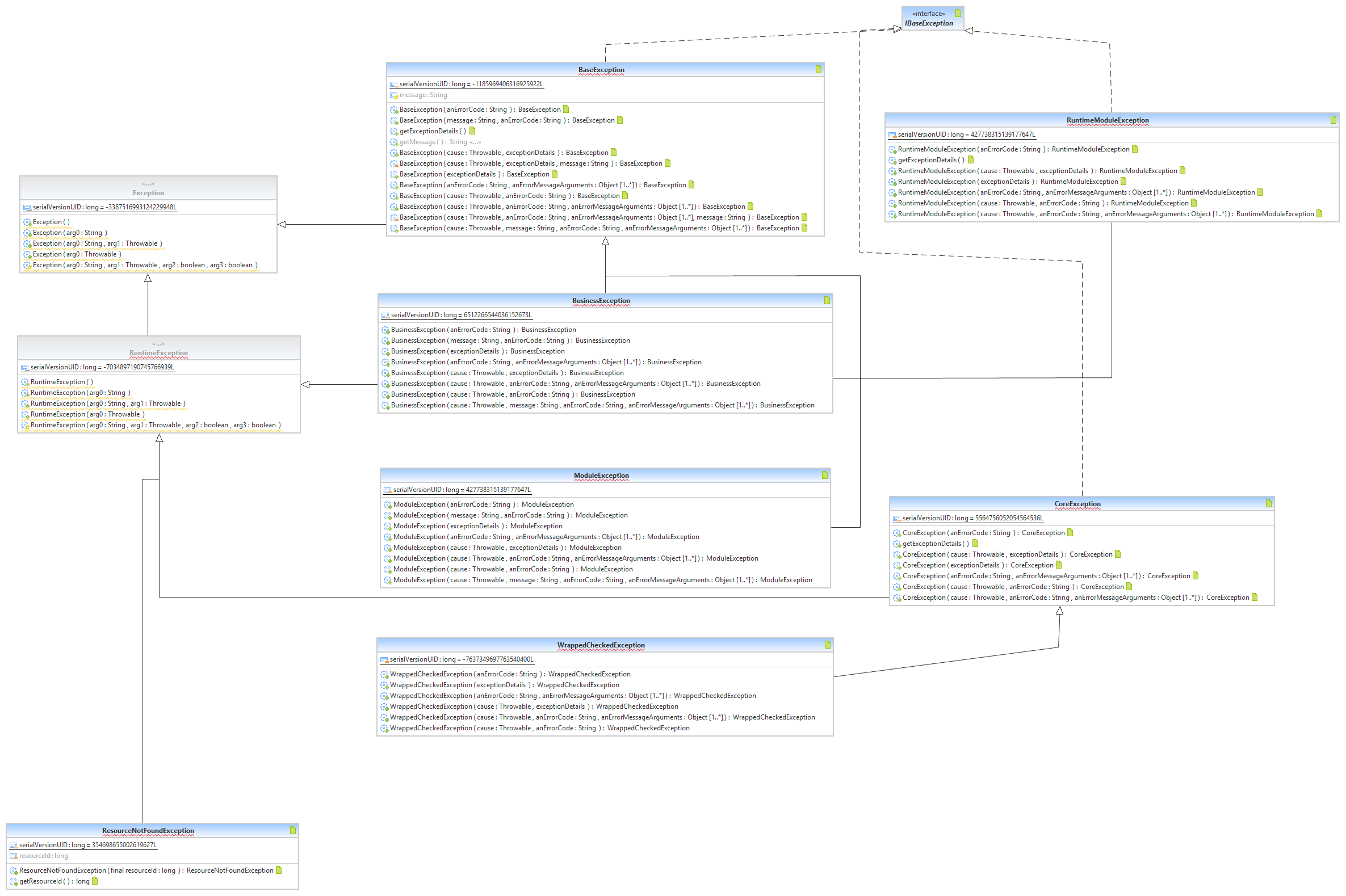Screen dimensions: 1346x896
Task: Click the note icon in the ResourceNotFoundException header
Action: pyautogui.click(x=292, y=830)
